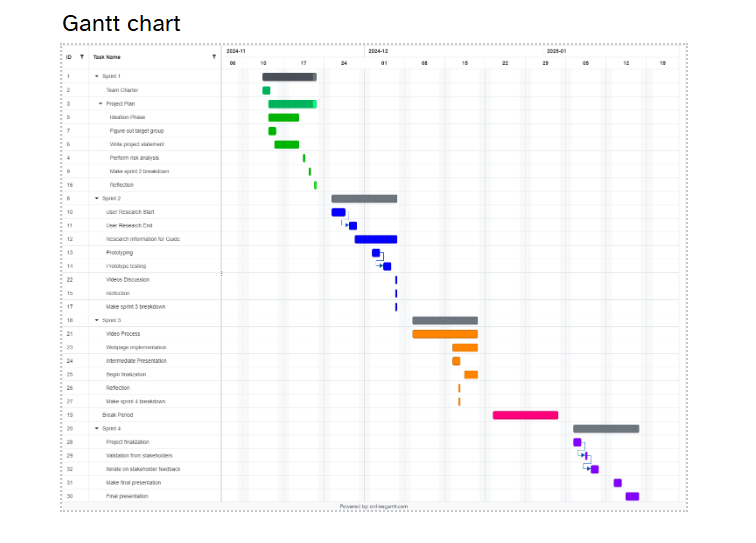Image resolution: width=756 pixels, height=543 pixels.
Task: Click the 2024-12 month header
Action: coord(378,50)
